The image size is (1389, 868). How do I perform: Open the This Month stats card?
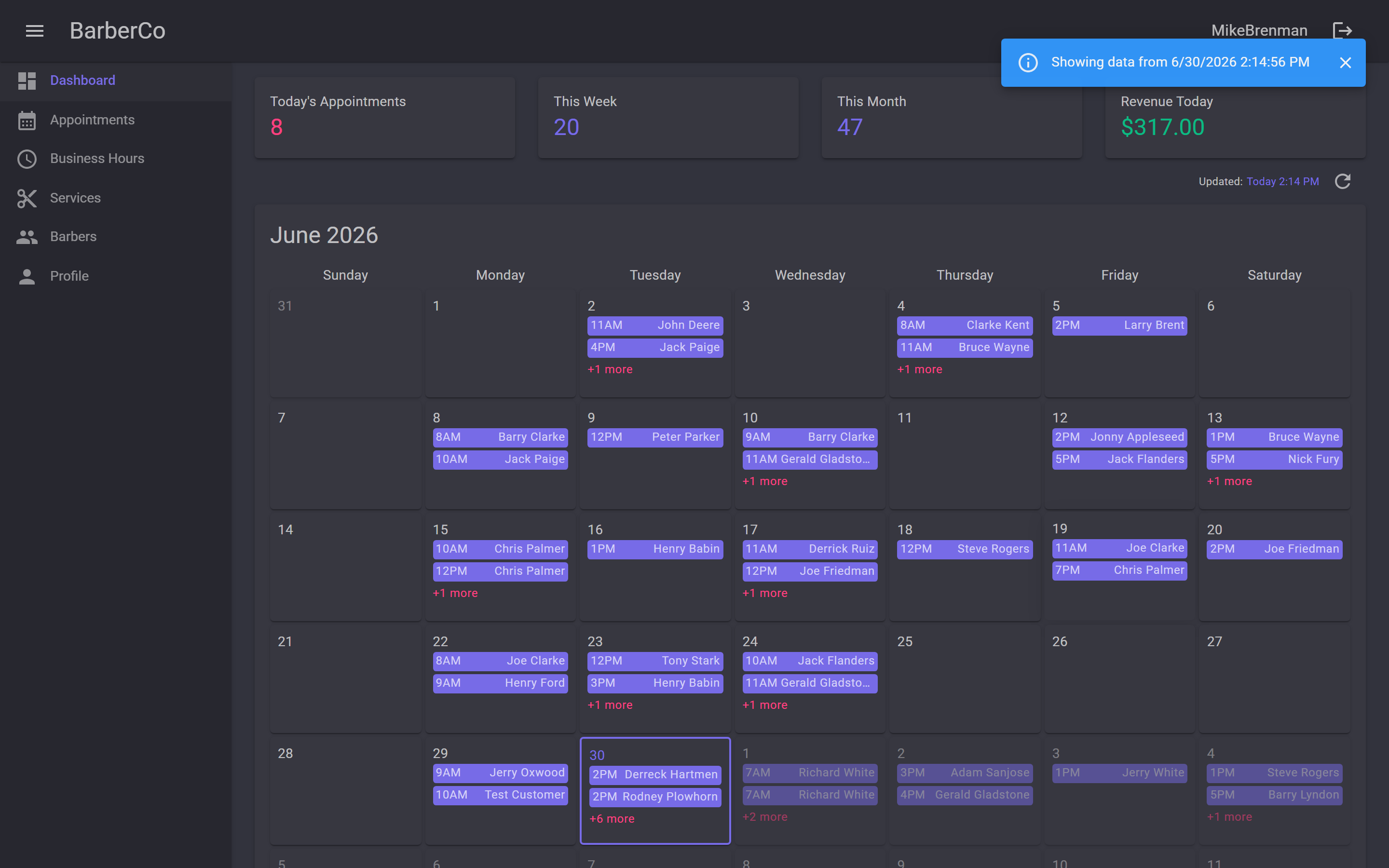coord(952,118)
